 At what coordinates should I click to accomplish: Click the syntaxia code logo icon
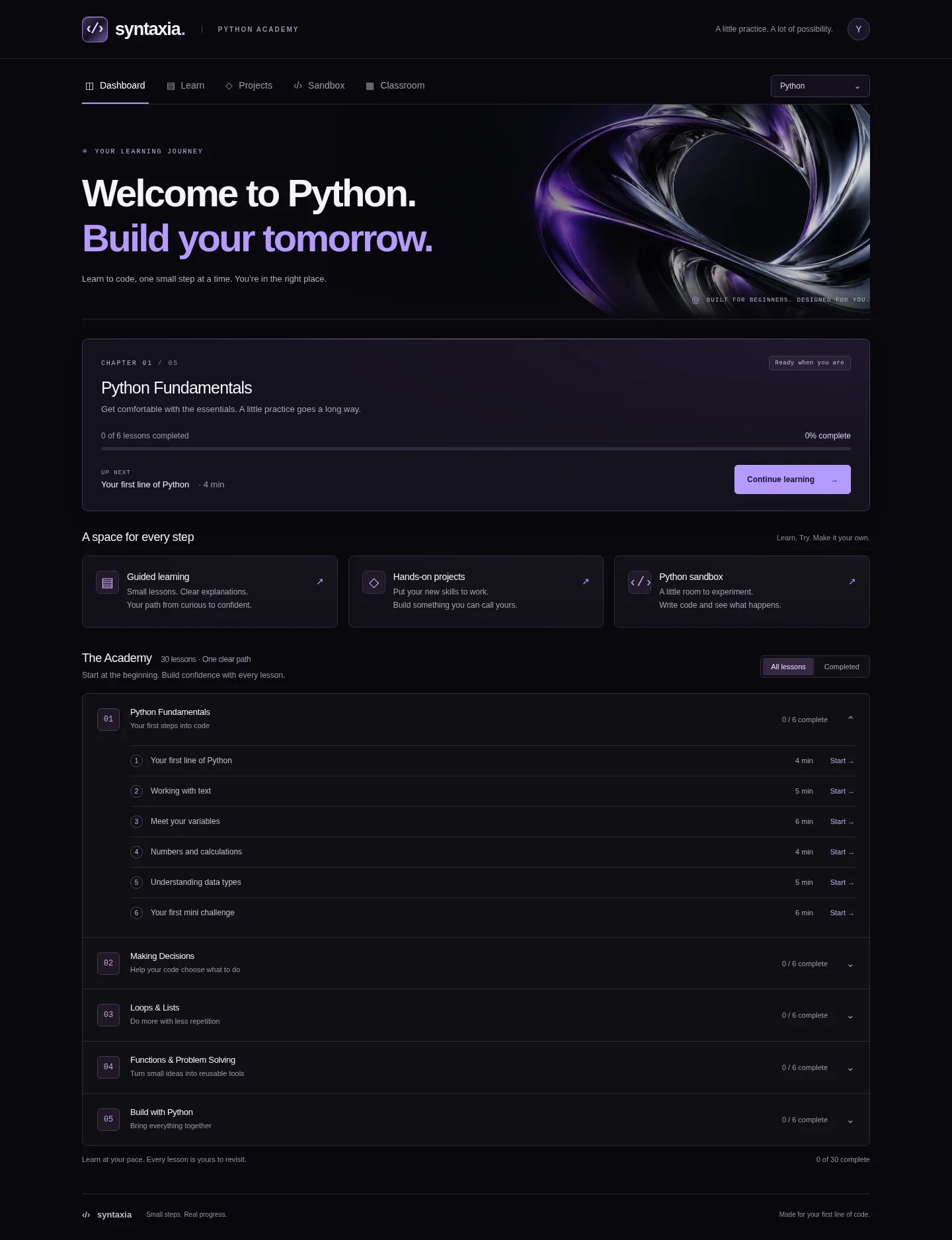coord(95,29)
